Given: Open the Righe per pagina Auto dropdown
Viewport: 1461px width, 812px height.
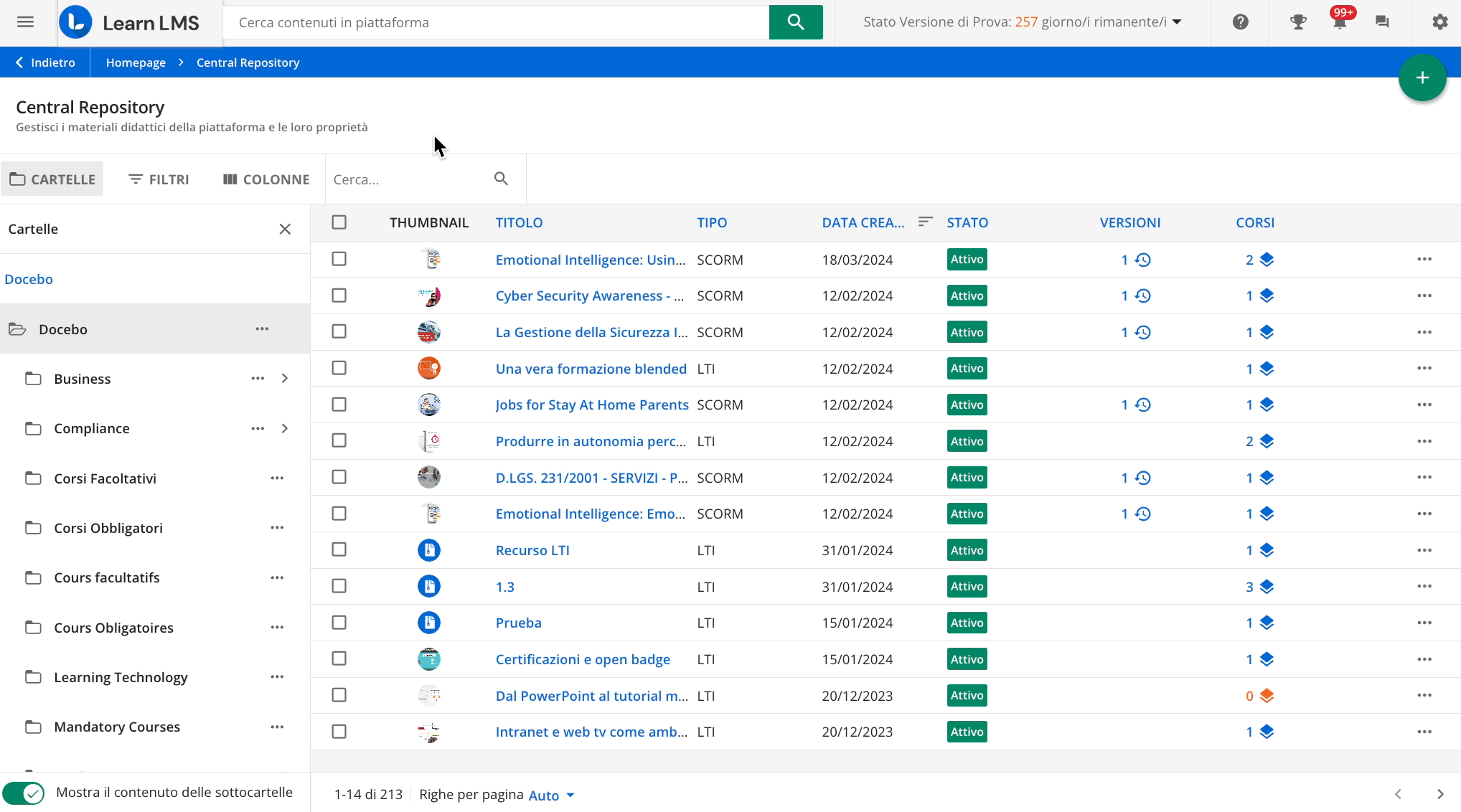Looking at the screenshot, I should point(548,795).
